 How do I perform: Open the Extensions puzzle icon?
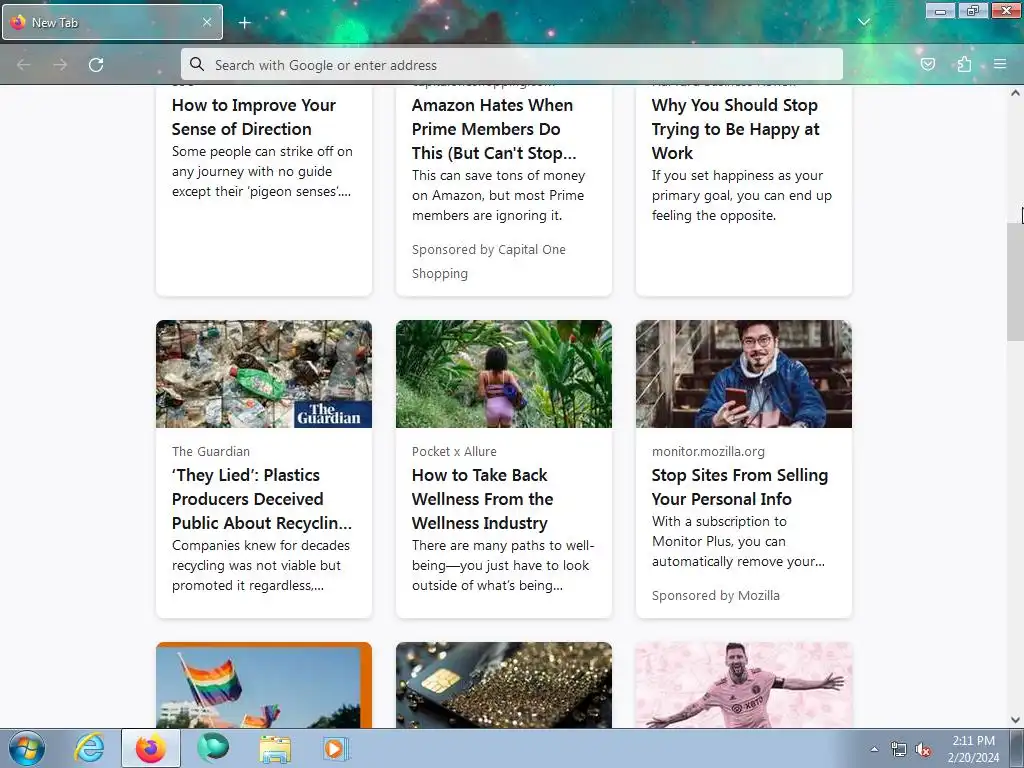click(x=964, y=64)
